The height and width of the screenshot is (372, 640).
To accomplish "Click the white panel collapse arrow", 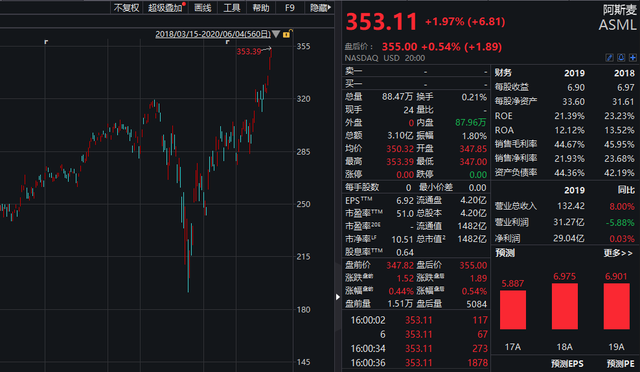I will point(338,297).
